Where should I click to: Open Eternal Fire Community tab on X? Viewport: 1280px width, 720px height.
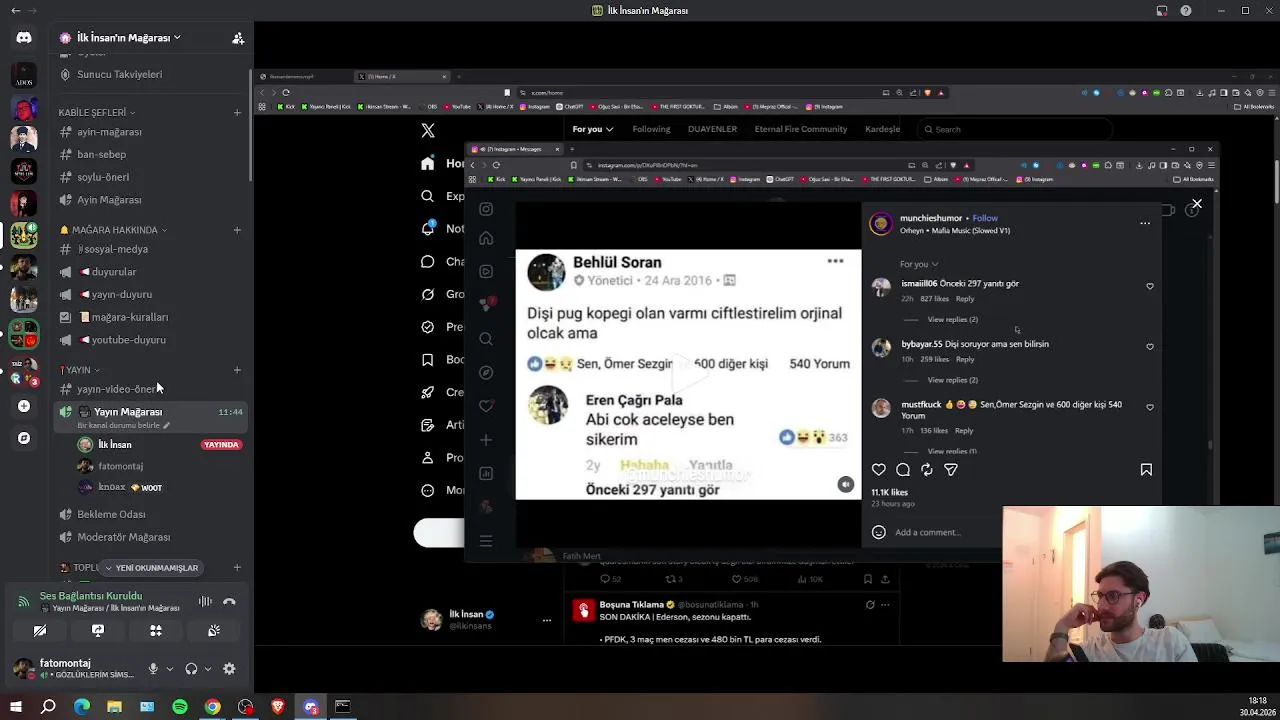coord(801,129)
